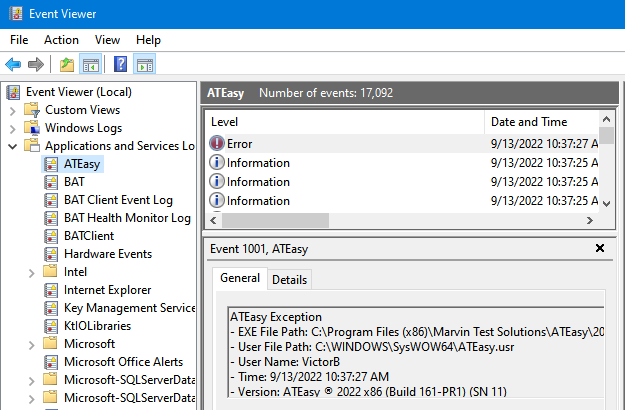Select Internet Explorer tree item
Image resolution: width=625 pixels, height=410 pixels.
coord(107,290)
